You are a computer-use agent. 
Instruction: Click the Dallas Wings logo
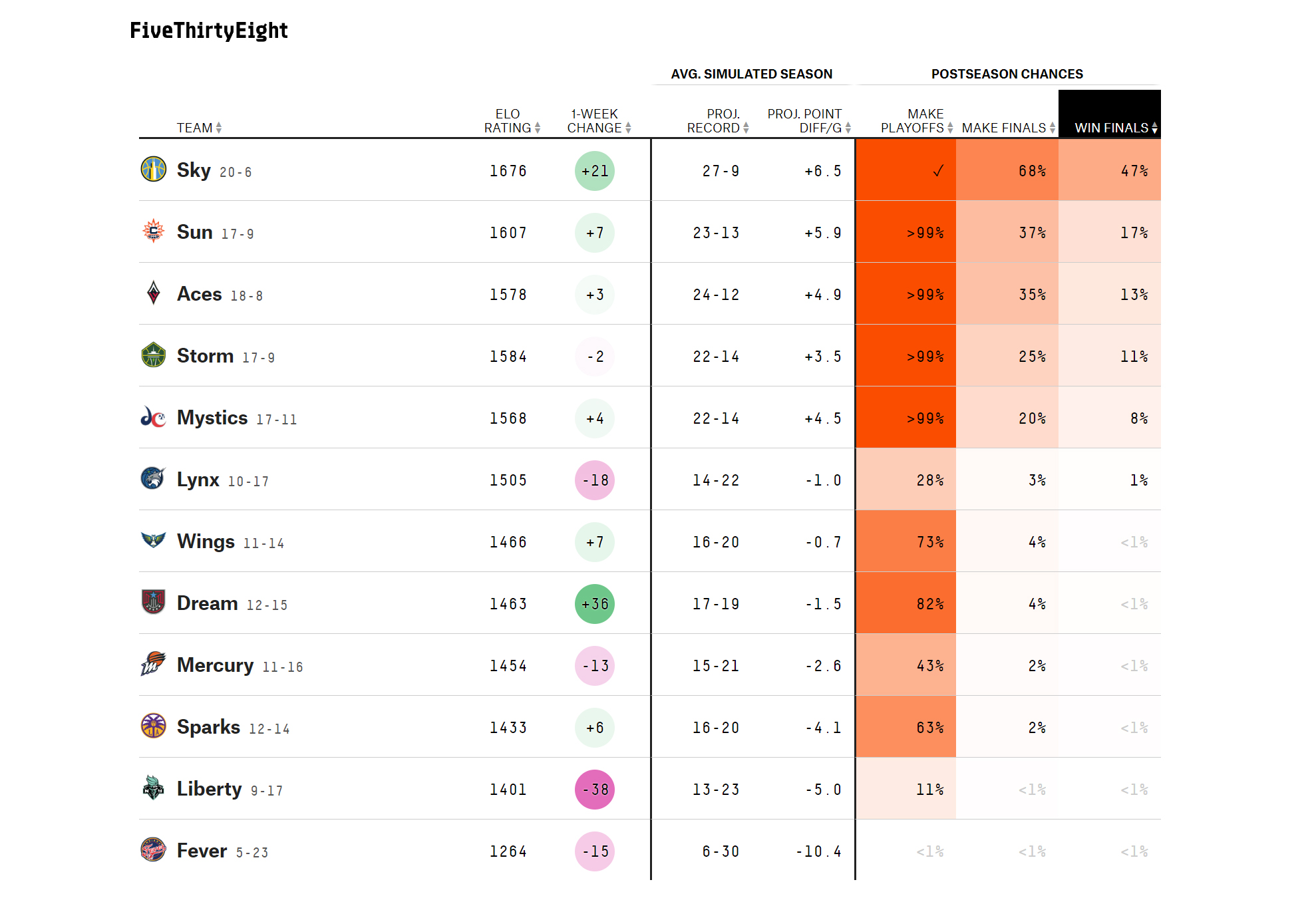coord(154,539)
